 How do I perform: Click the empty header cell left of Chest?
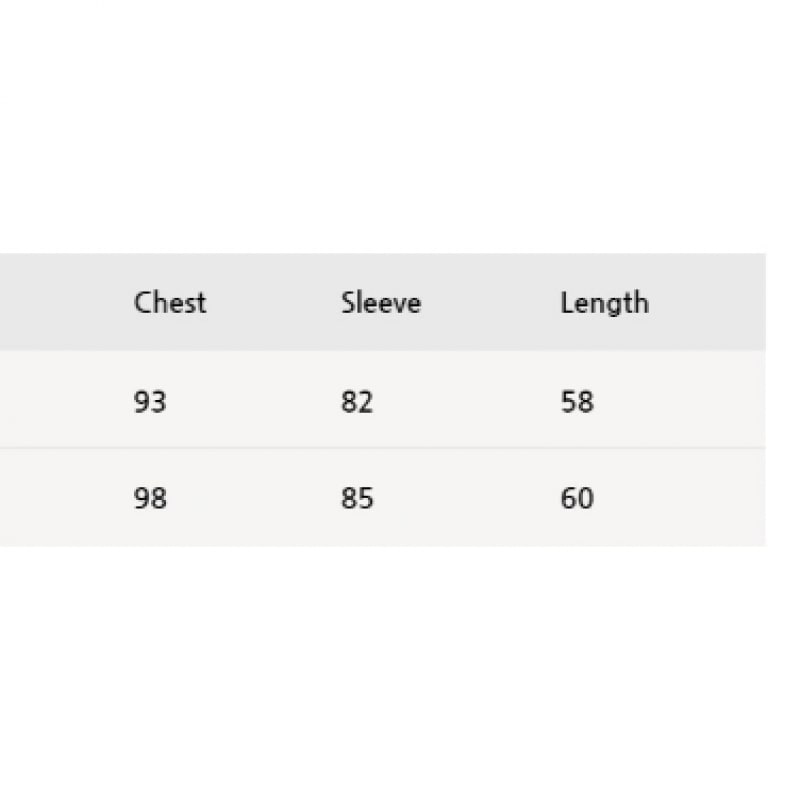coord(61,302)
